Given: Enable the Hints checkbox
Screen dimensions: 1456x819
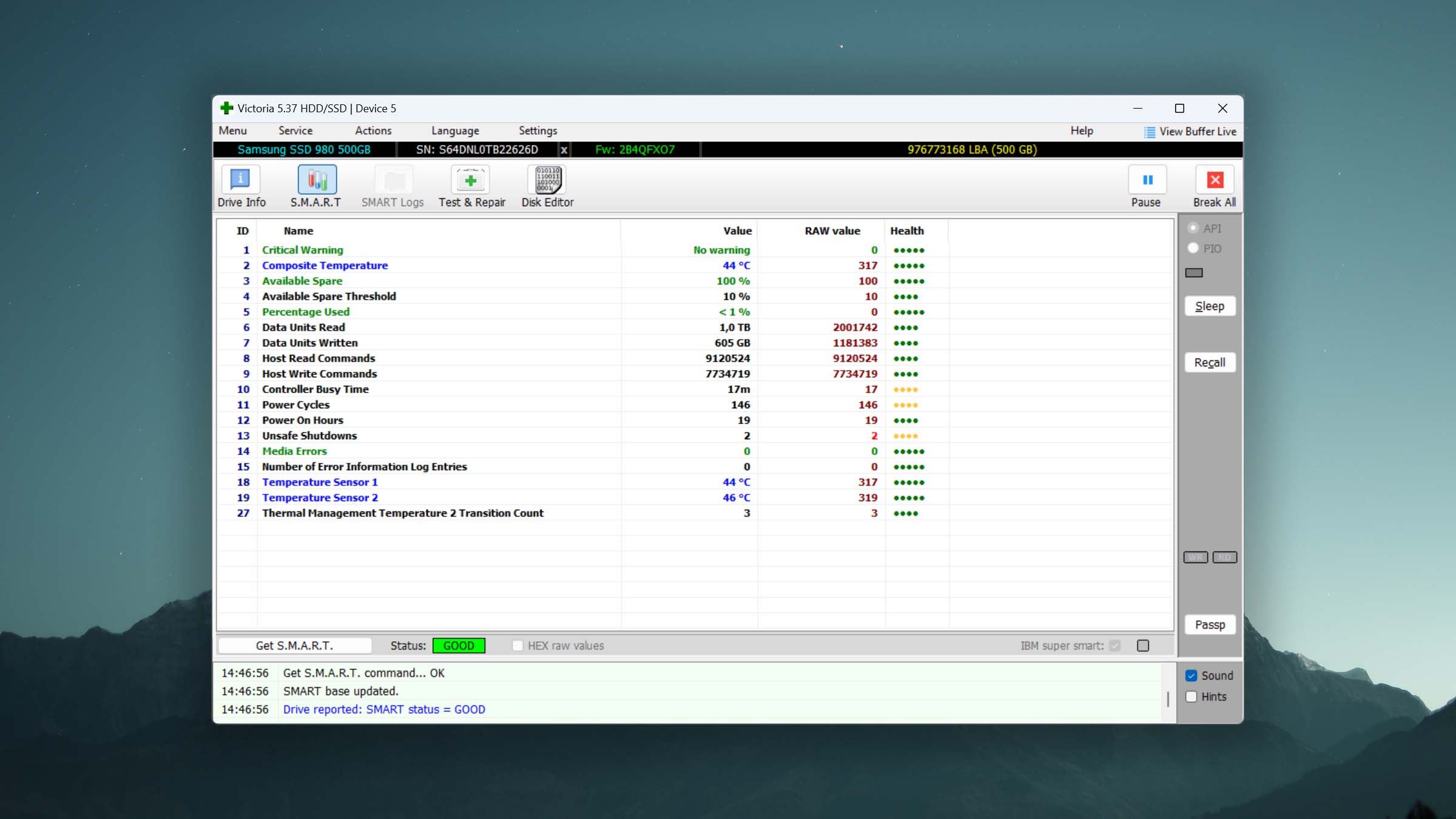Looking at the screenshot, I should (x=1191, y=697).
